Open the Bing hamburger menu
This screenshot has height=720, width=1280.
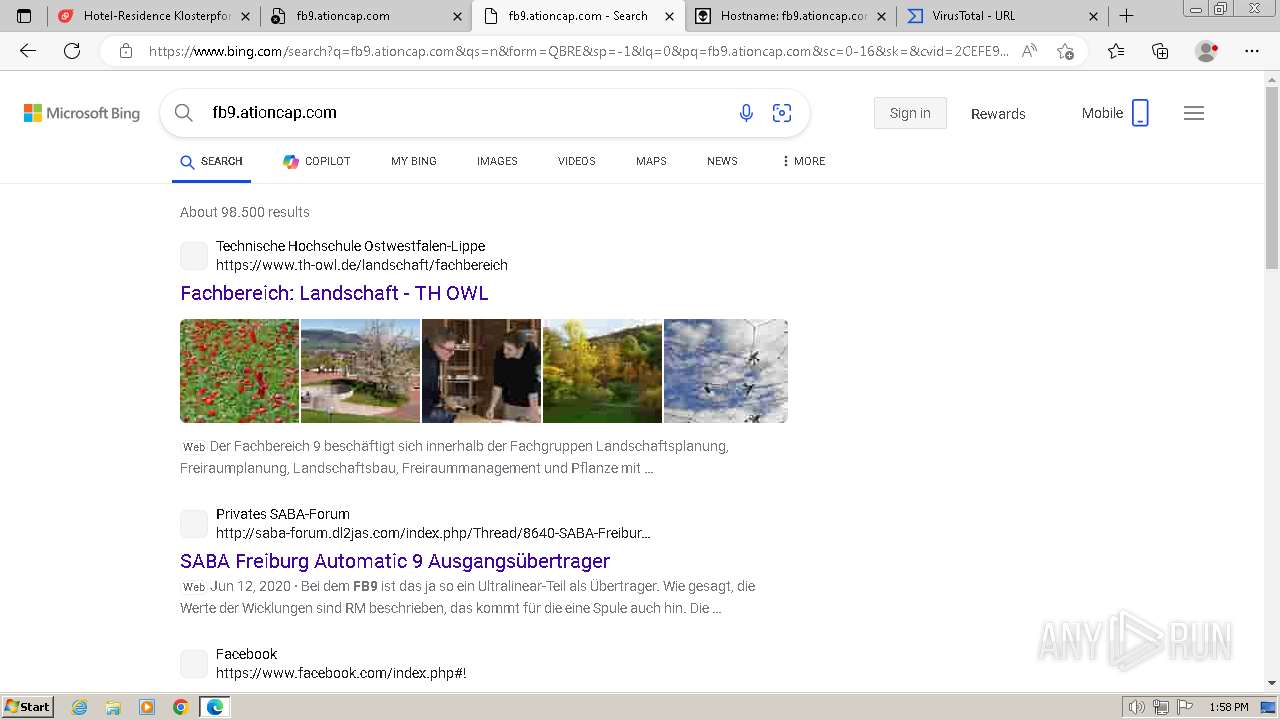pyautogui.click(x=1194, y=113)
